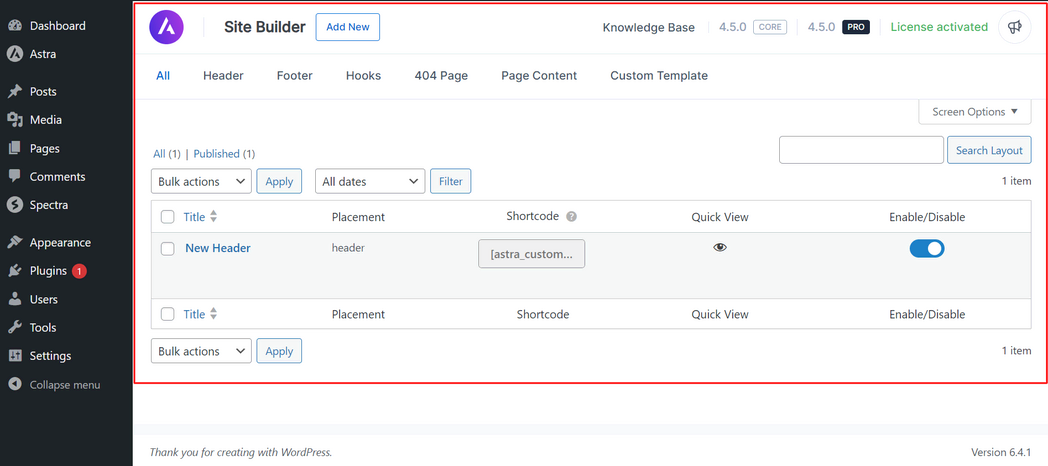Expand the All dates filter dropdown

pos(370,181)
